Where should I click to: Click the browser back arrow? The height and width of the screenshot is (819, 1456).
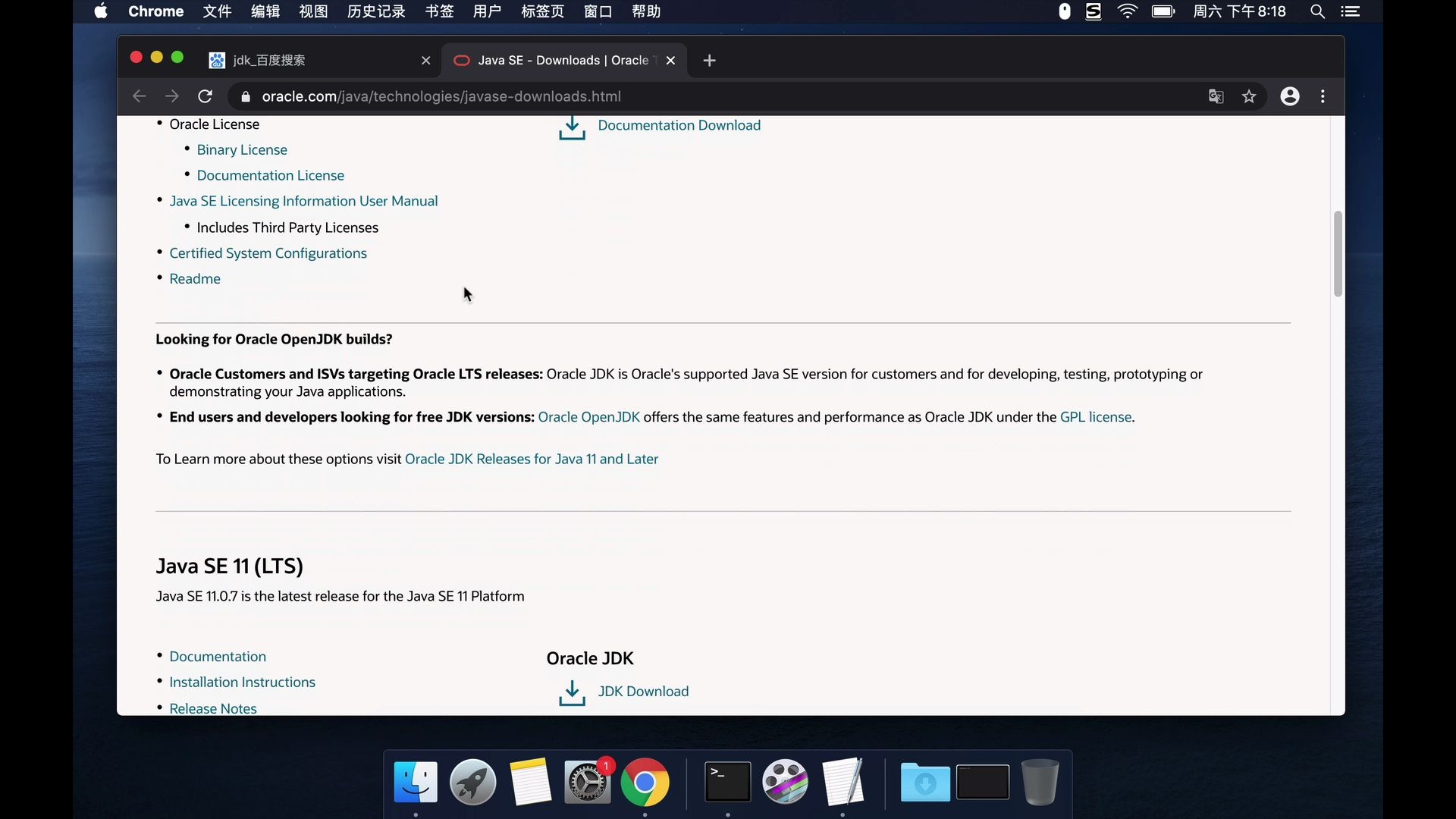[139, 96]
